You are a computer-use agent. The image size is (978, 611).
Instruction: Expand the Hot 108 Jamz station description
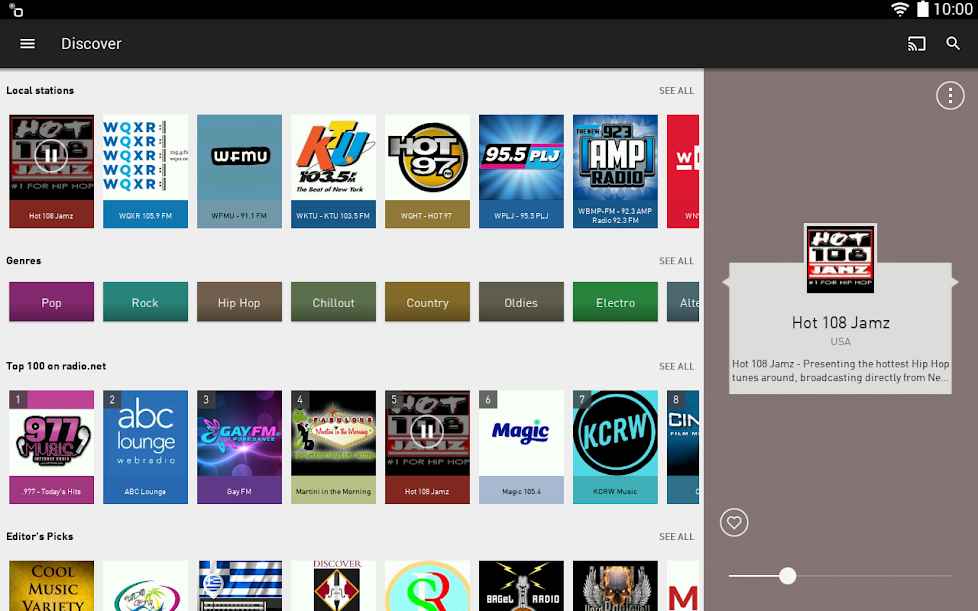(840, 371)
